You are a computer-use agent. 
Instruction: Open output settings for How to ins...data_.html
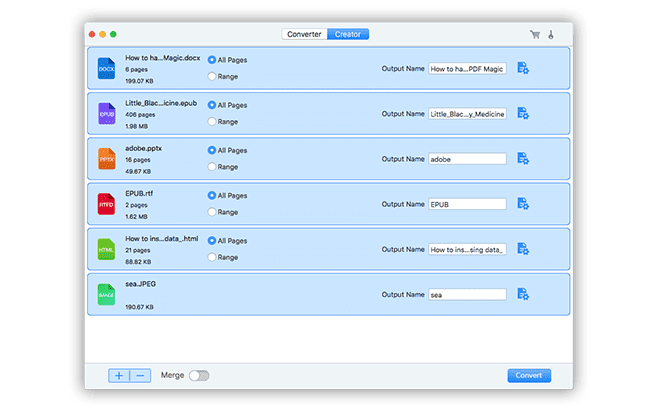[x=523, y=249]
